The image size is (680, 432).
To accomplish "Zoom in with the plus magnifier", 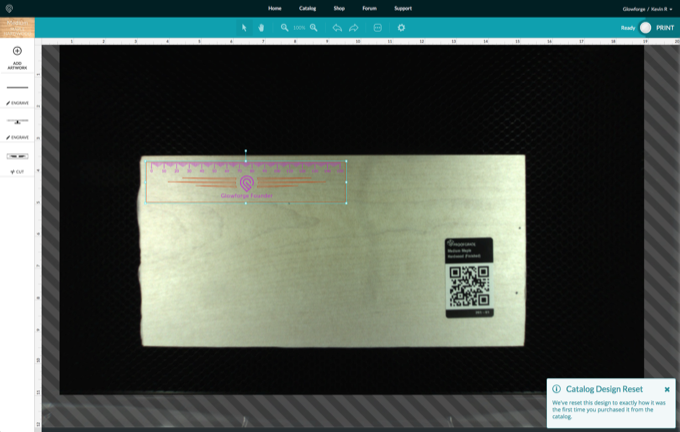I will click(x=314, y=28).
